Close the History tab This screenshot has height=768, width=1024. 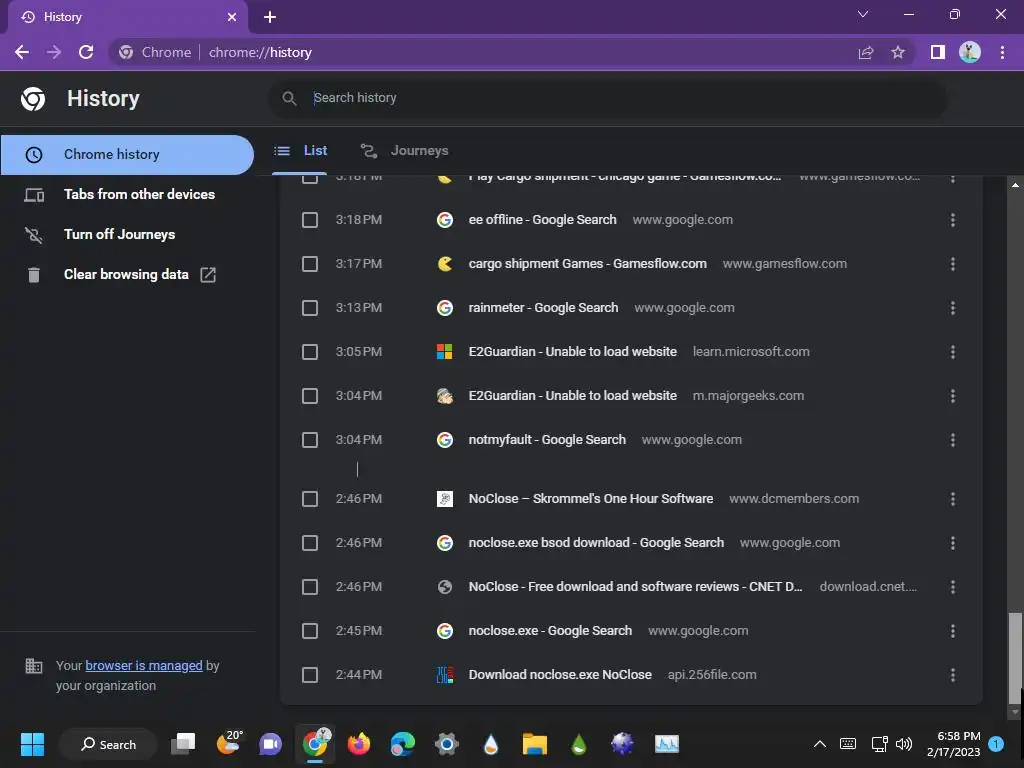[x=232, y=17]
